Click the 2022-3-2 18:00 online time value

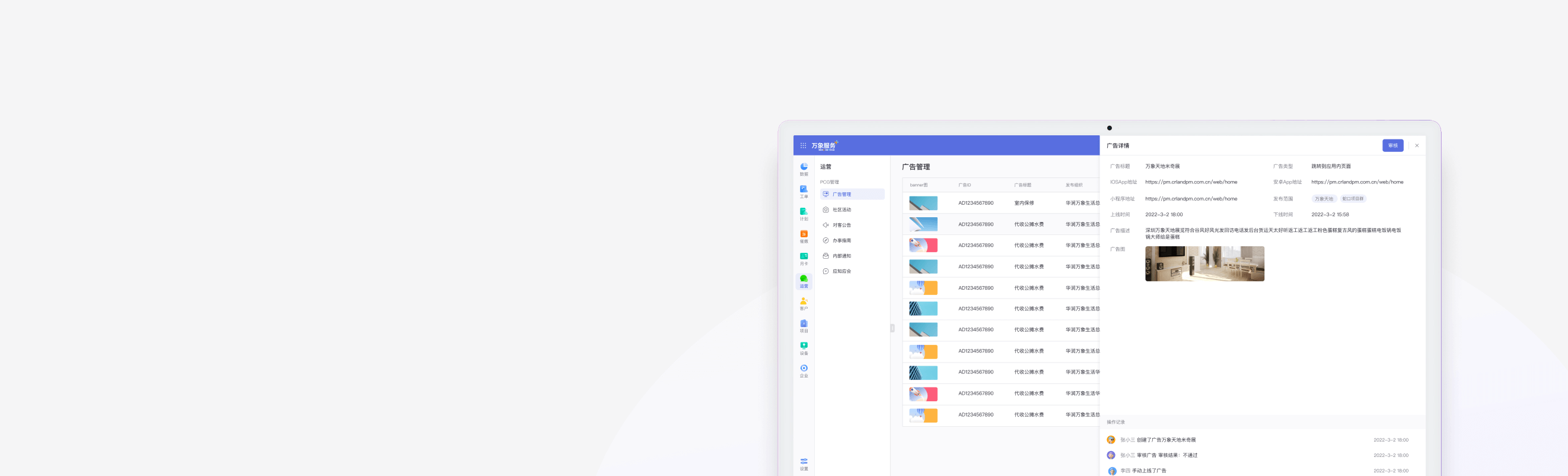click(x=1163, y=214)
